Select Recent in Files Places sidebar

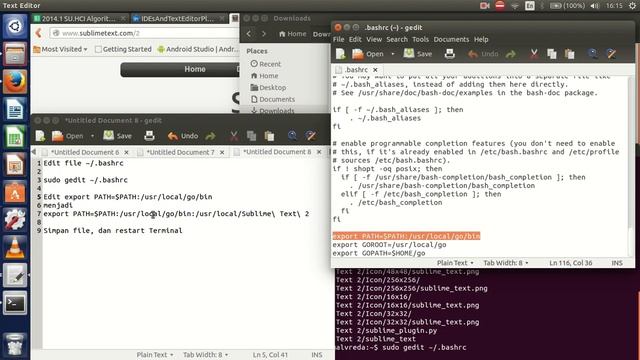pyautogui.click(x=266, y=64)
